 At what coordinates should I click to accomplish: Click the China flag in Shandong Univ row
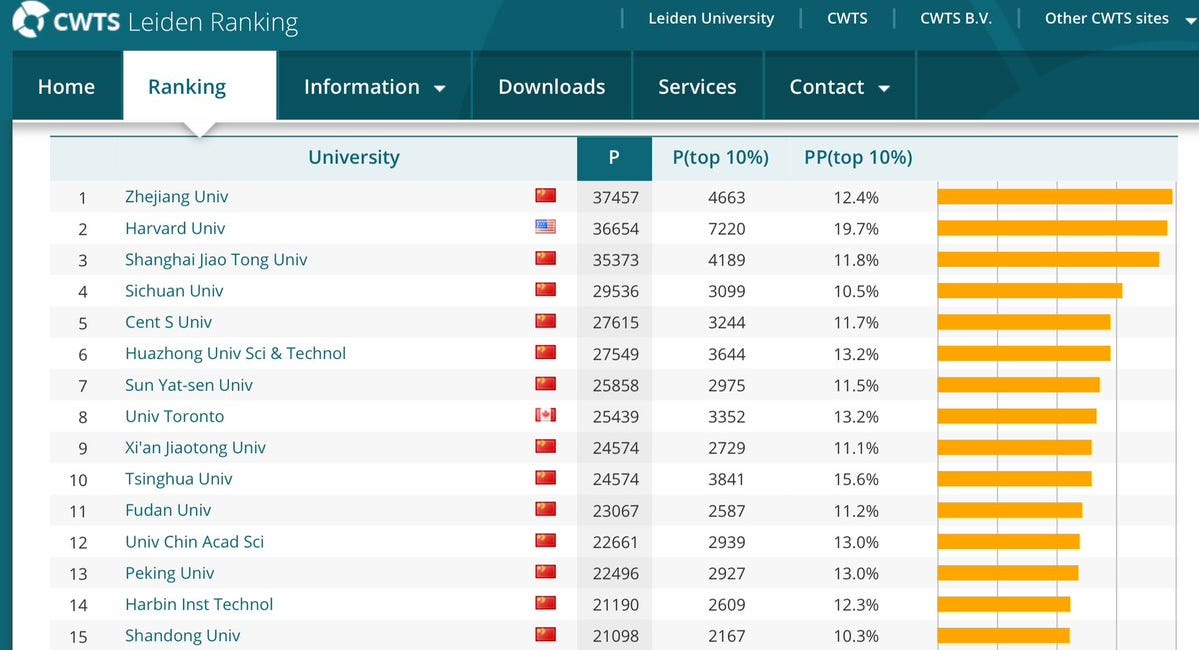tap(545, 635)
